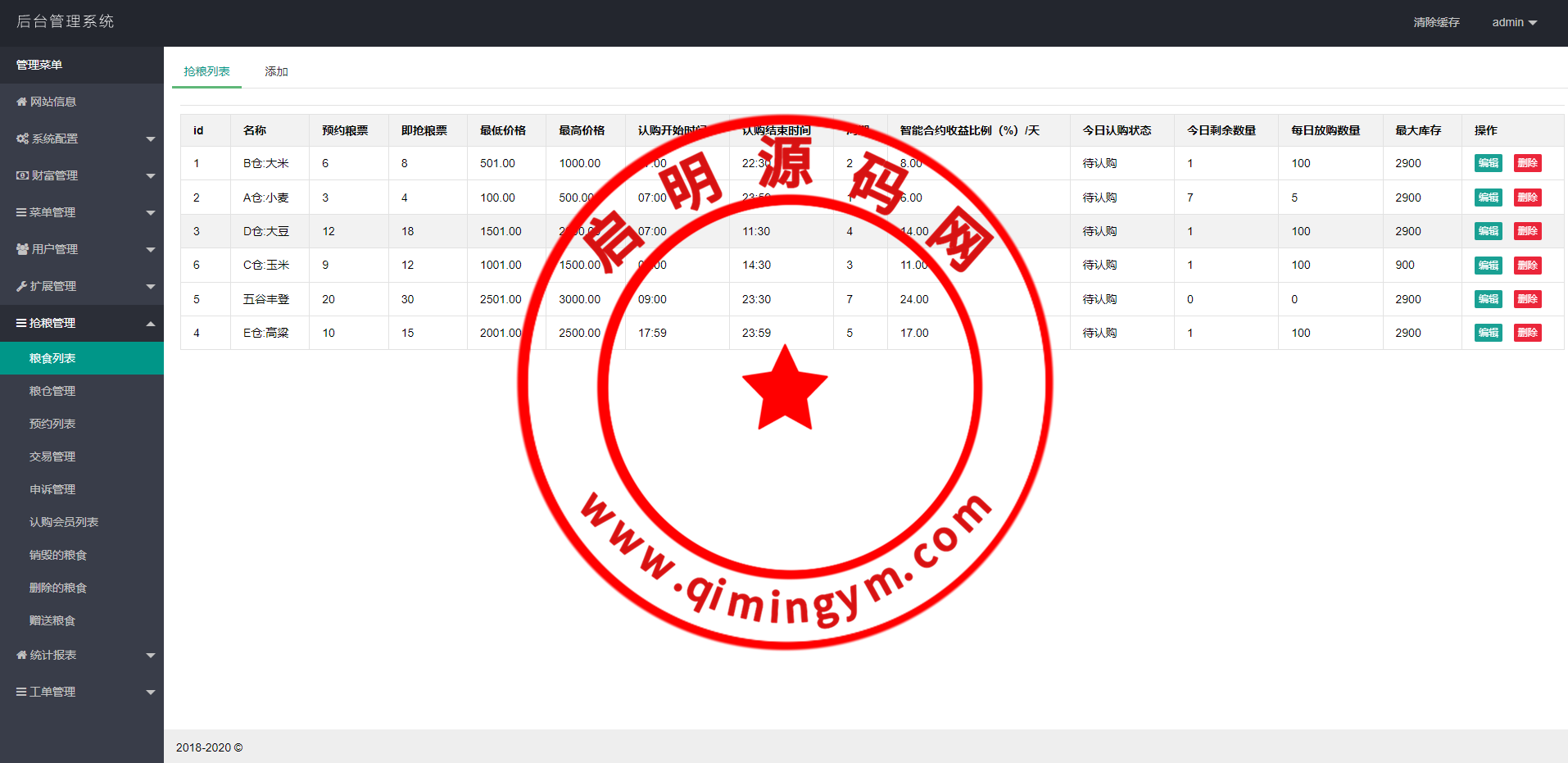Click the home icon beside 网站信息

pos(21,102)
